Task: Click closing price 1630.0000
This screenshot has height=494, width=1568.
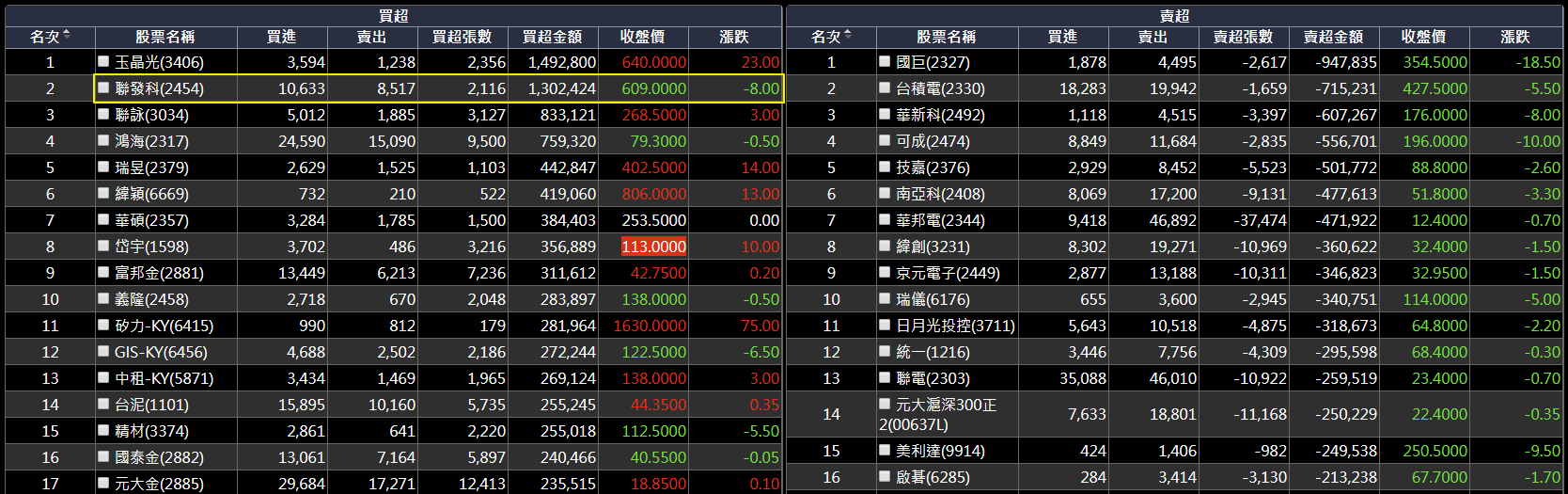Action: click(x=650, y=326)
